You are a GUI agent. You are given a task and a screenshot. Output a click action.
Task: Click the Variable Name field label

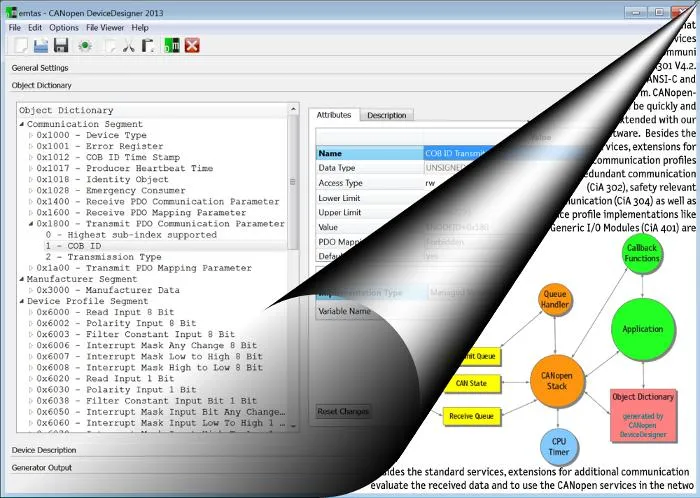344,311
